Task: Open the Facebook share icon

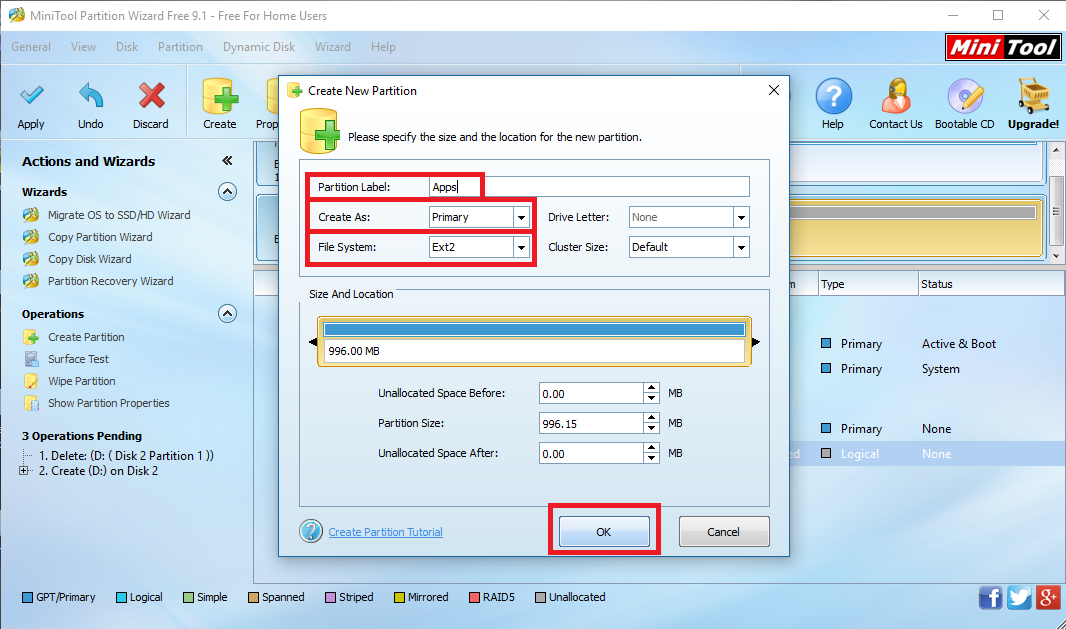Action: 991,598
